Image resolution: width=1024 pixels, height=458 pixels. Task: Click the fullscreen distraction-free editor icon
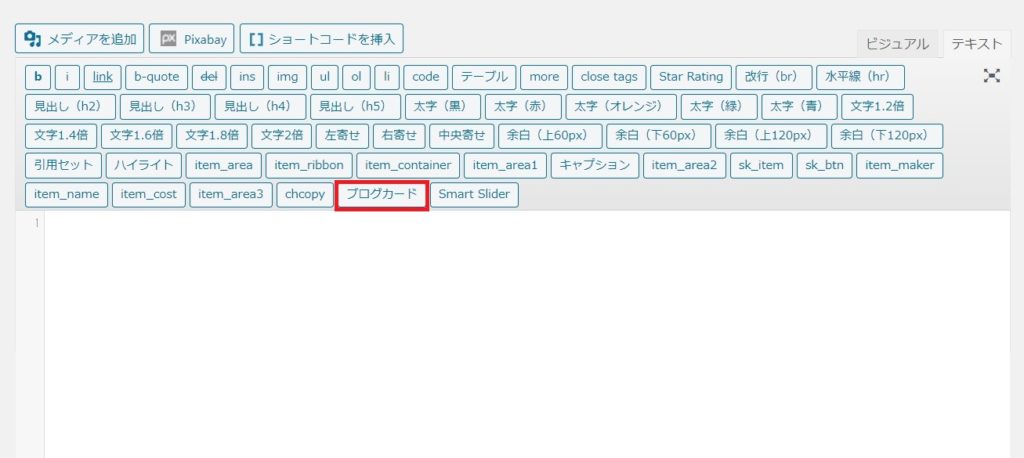tap(991, 76)
